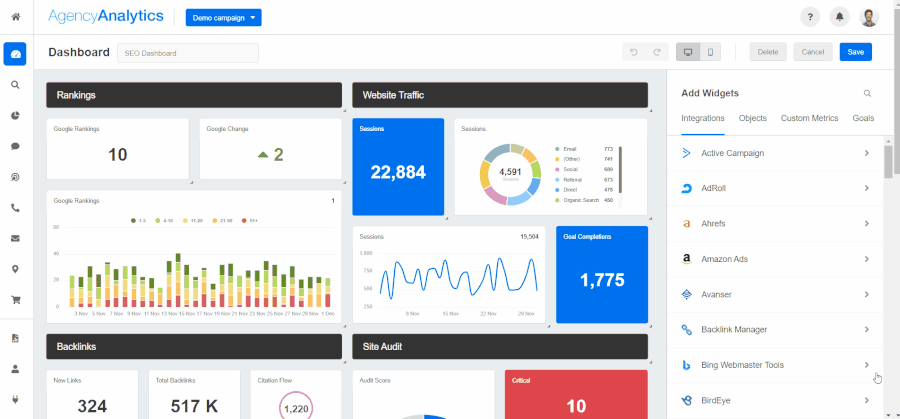Click the dashboard name input field
The height and width of the screenshot is (419, 900).
coord(188,53)
